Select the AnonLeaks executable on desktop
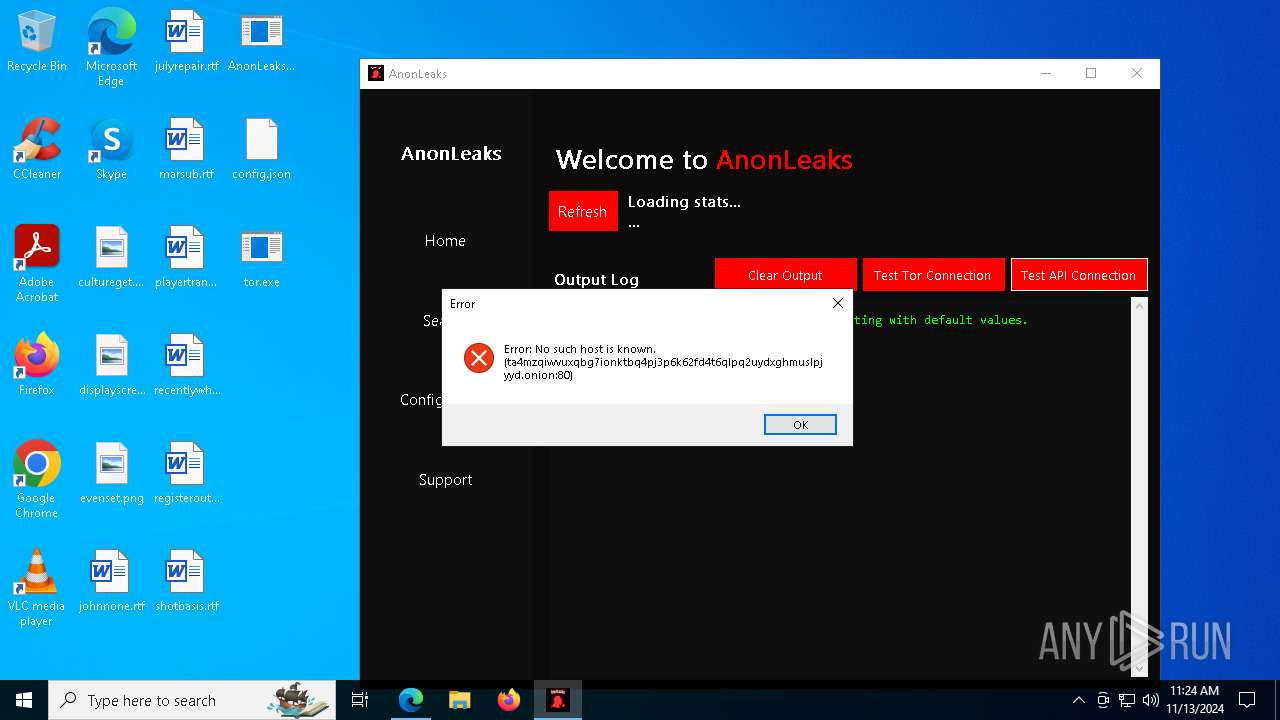This screenshot has width=1280, height=720. (x=261, y=42)
